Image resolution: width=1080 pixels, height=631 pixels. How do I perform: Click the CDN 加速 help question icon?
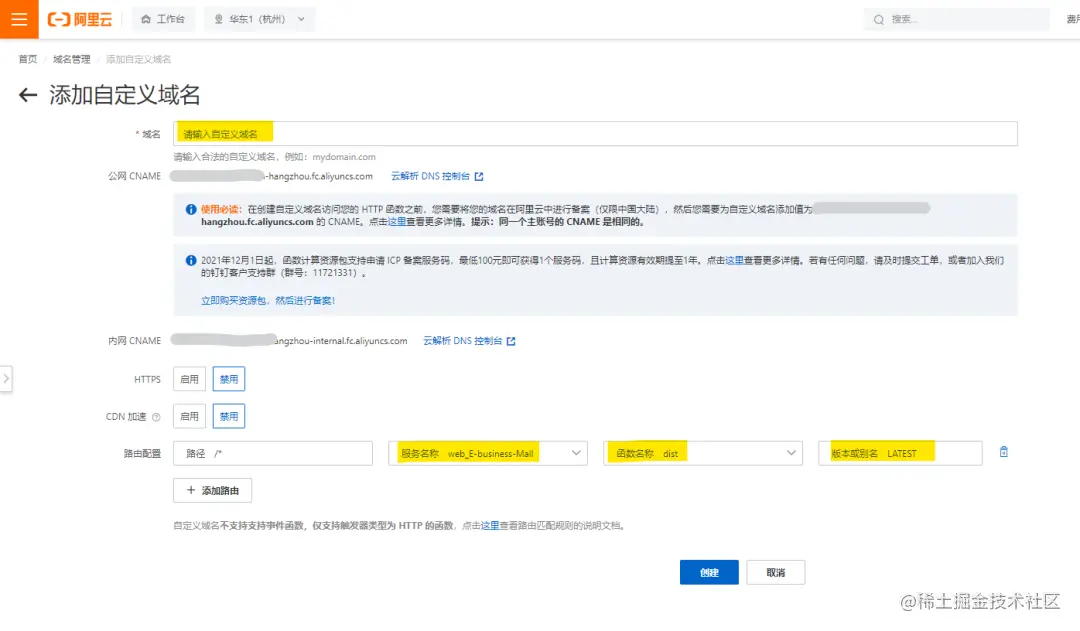[x=156, y=417]
